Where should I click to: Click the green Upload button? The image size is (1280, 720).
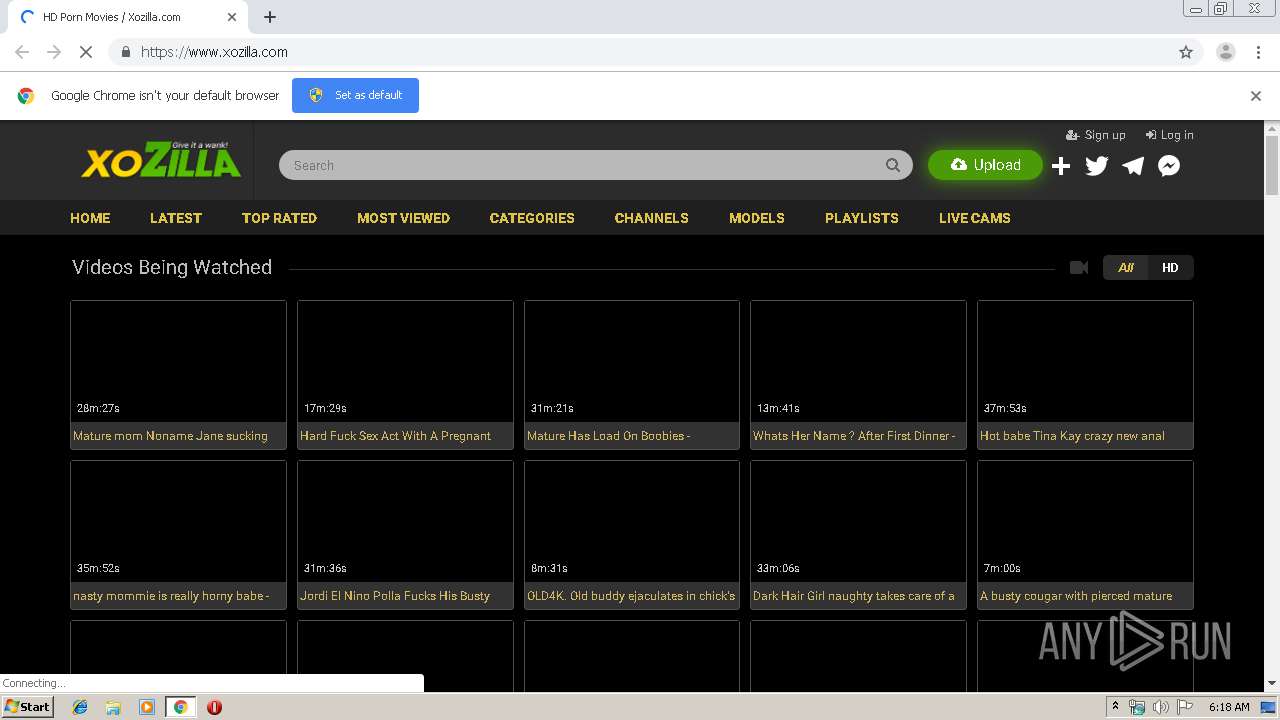[985, 165]
